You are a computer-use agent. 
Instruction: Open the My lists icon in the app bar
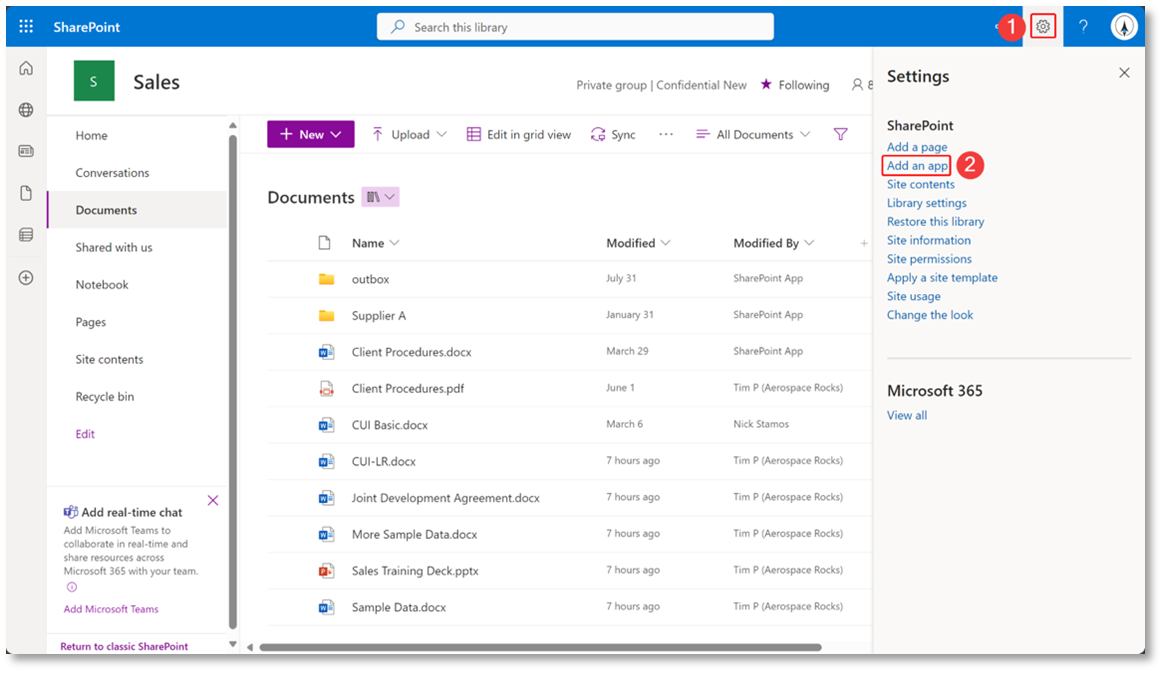tap(26, 235)
